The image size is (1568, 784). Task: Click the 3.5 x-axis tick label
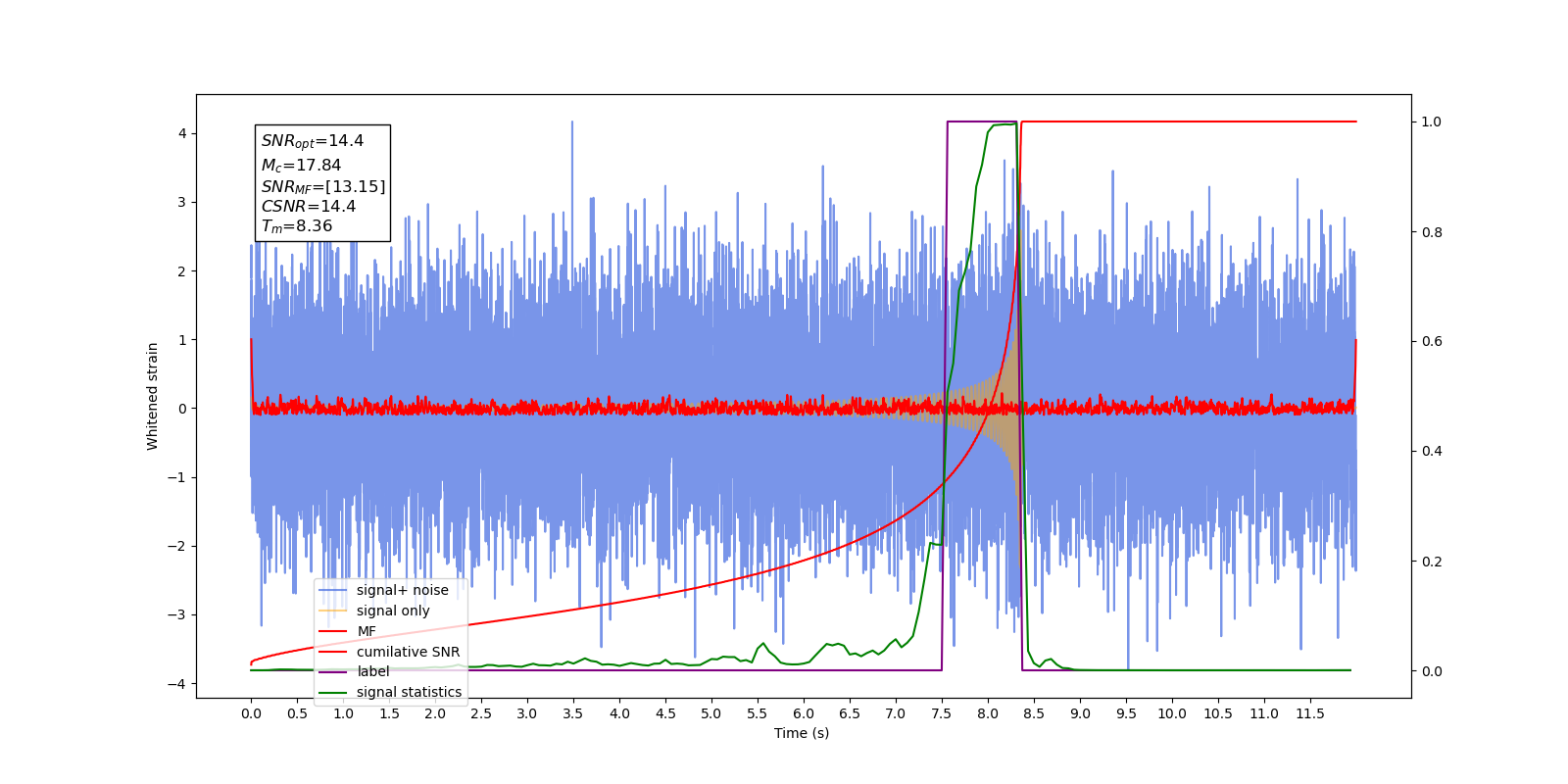pos(573,714)
